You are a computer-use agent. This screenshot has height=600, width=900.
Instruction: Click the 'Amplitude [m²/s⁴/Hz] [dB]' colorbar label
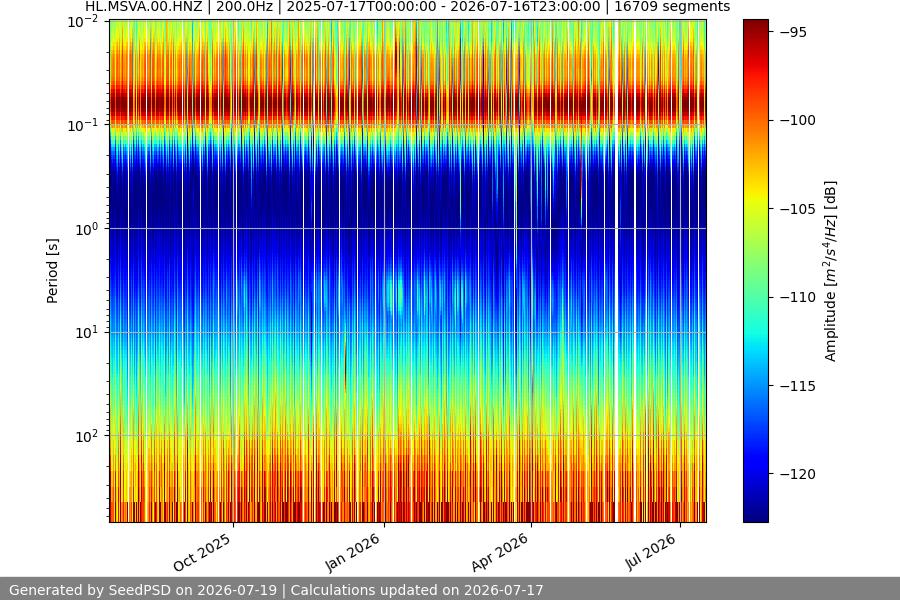pyautogui.click(x=831, y=271)
